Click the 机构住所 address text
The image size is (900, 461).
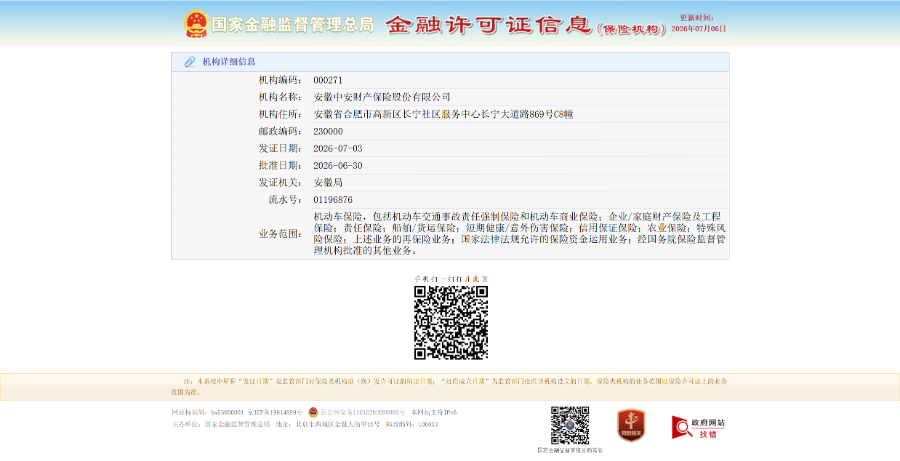pos(443,114)
